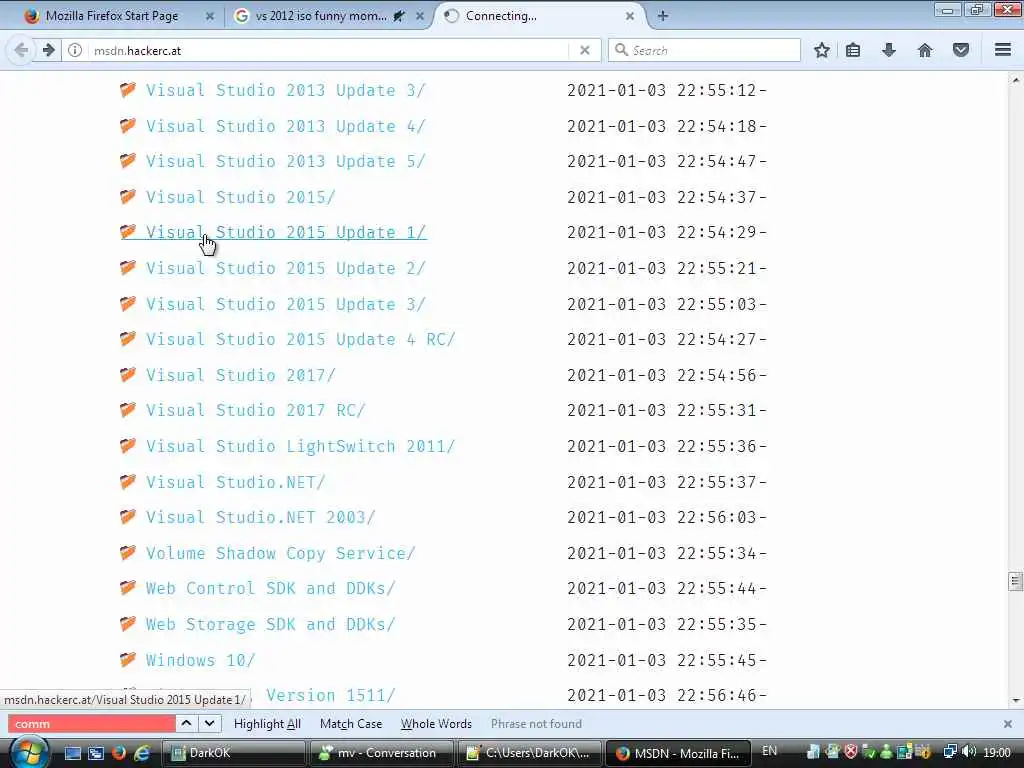Bookmark this page with the star icon
Viewport: 1024px width, 768px height.
pos(822,50)
